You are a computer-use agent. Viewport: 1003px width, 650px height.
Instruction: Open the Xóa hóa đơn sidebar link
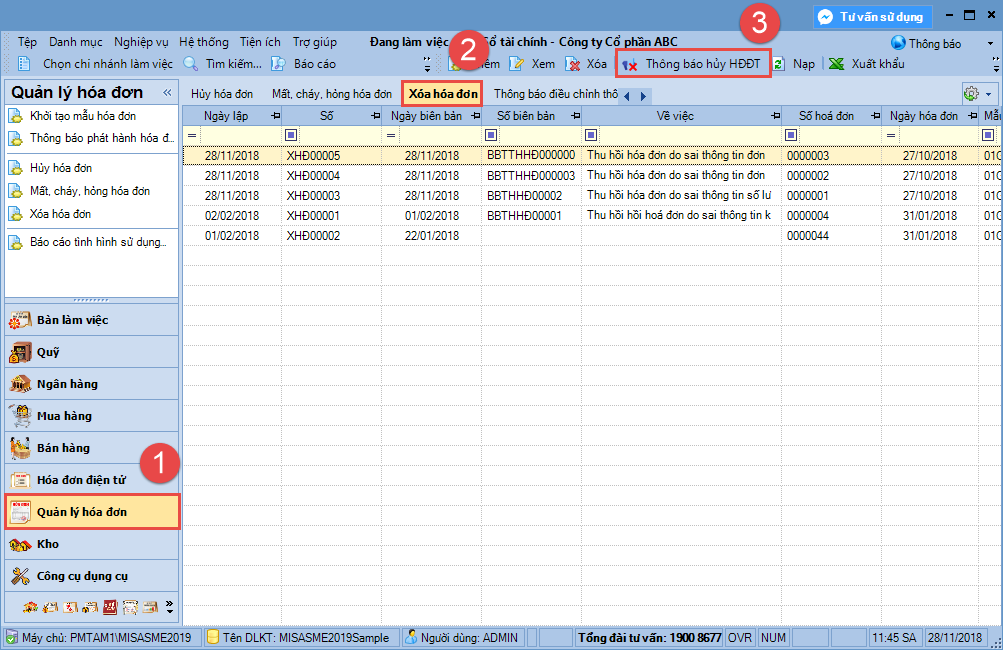point(60,214)
